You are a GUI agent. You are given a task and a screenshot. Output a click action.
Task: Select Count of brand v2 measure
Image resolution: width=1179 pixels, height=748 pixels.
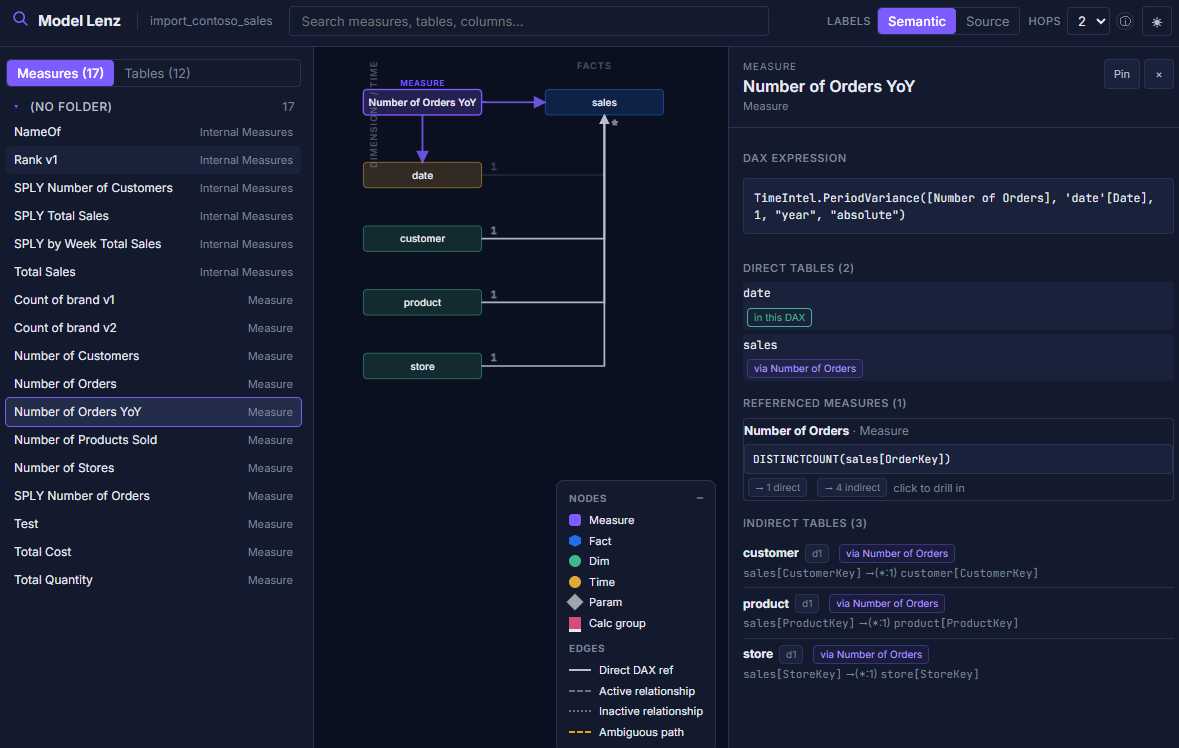153,328
